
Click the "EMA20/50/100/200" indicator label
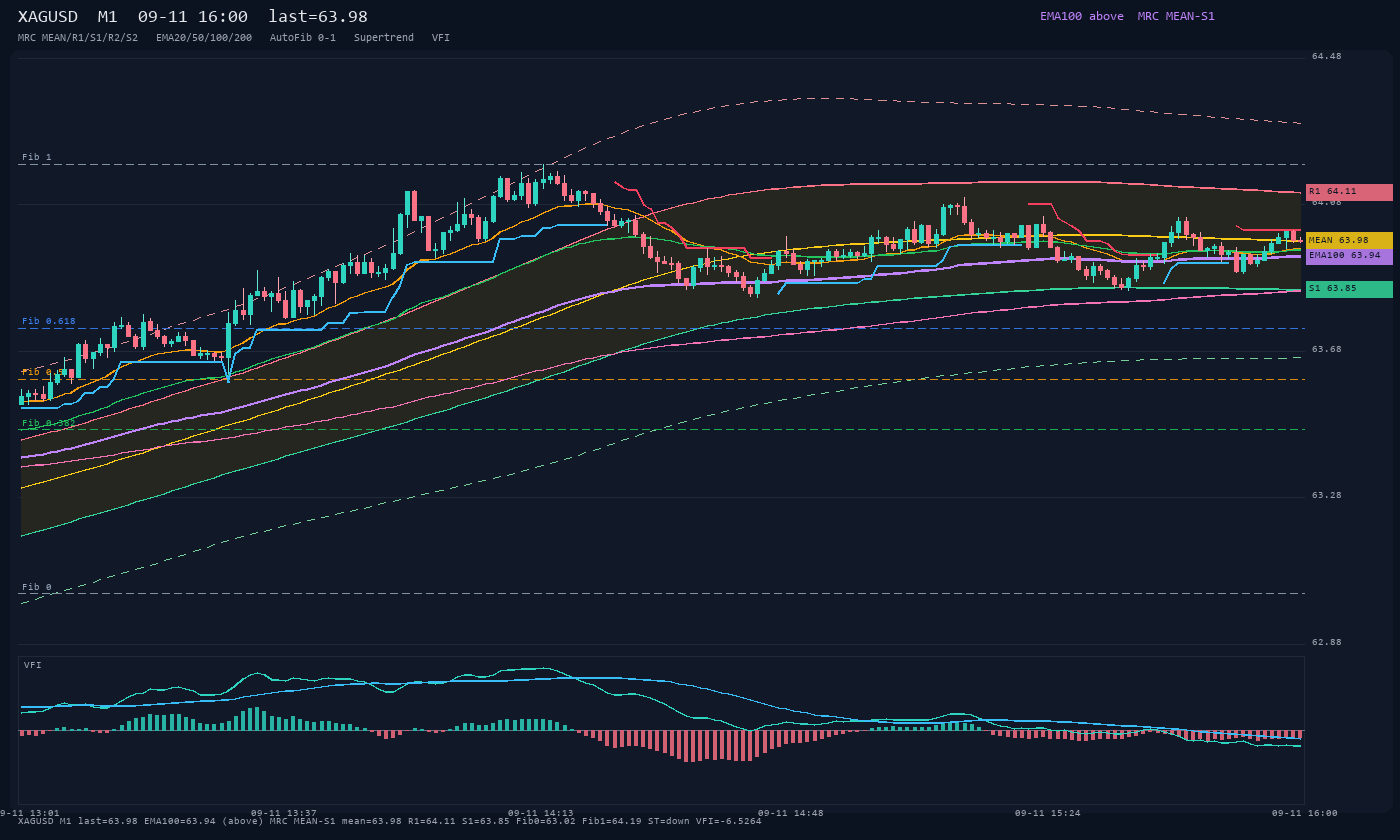pyautogui.click(x=204, y=38)
